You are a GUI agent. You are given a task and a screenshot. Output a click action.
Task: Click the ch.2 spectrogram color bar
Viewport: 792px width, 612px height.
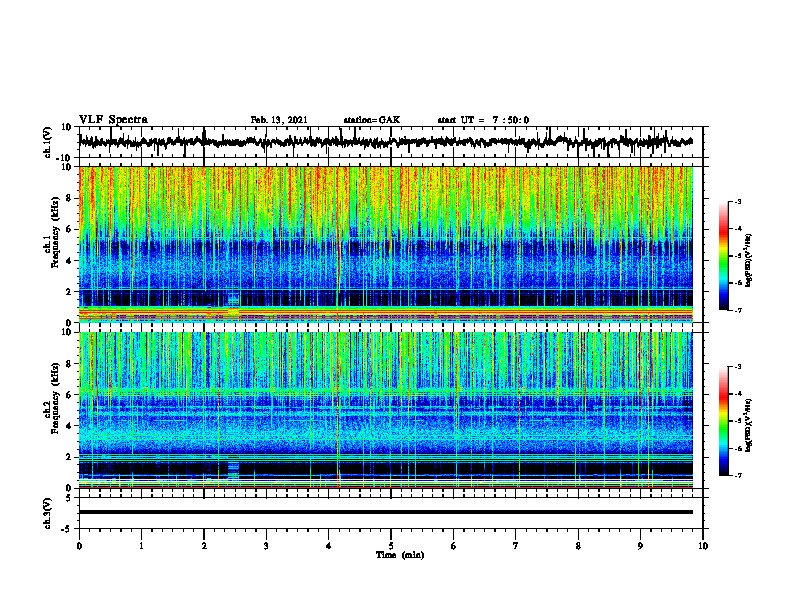(724, 421)
